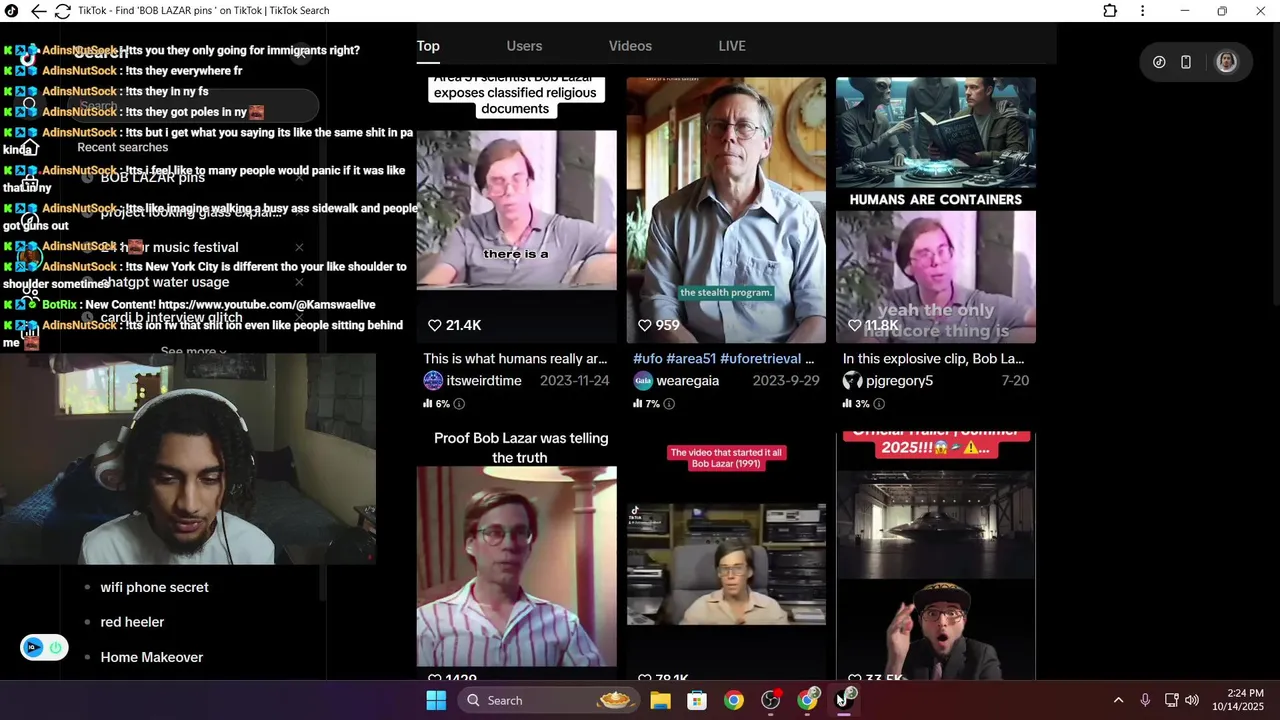This screenshot has height=720, width=1280.
Task: Open Google Chrome from the taskbar
Action: click(x=734, y=700)
